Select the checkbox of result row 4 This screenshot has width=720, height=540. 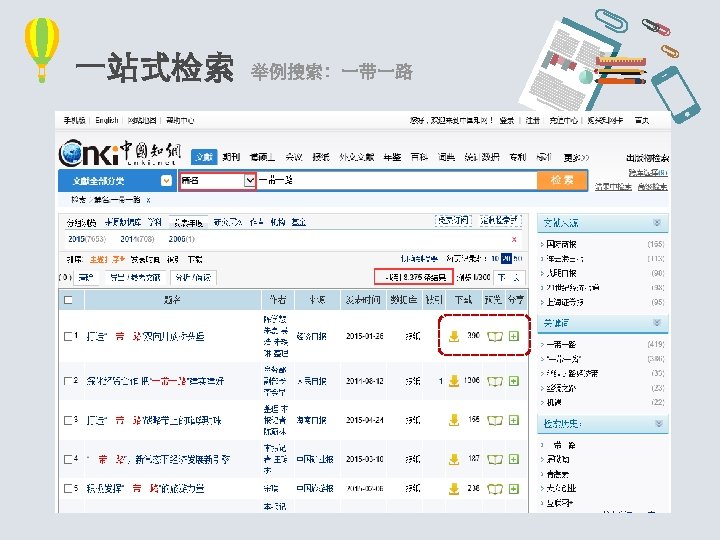(68, 459)
